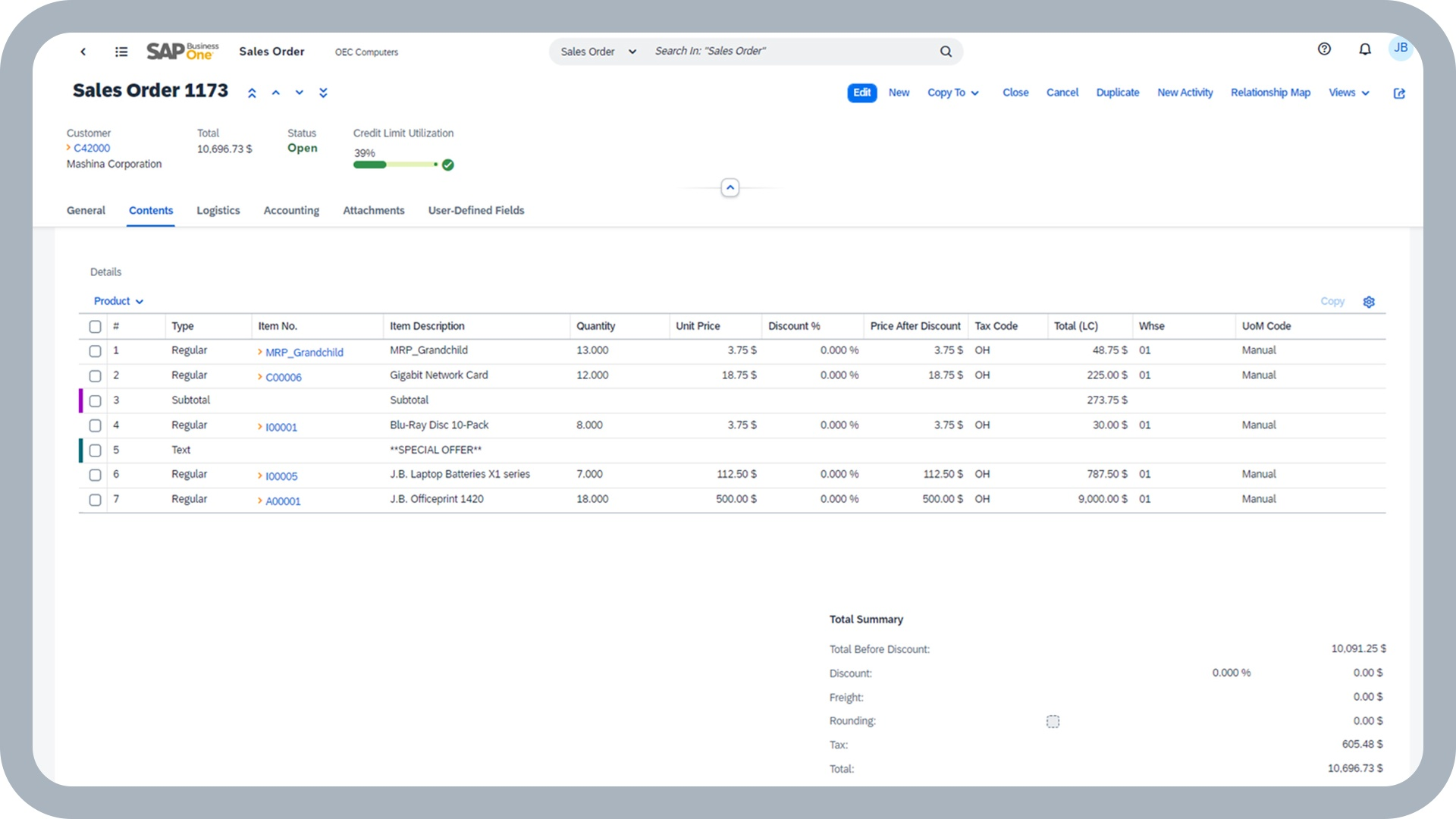Expand the Copy To dropdown

(953, 93)
